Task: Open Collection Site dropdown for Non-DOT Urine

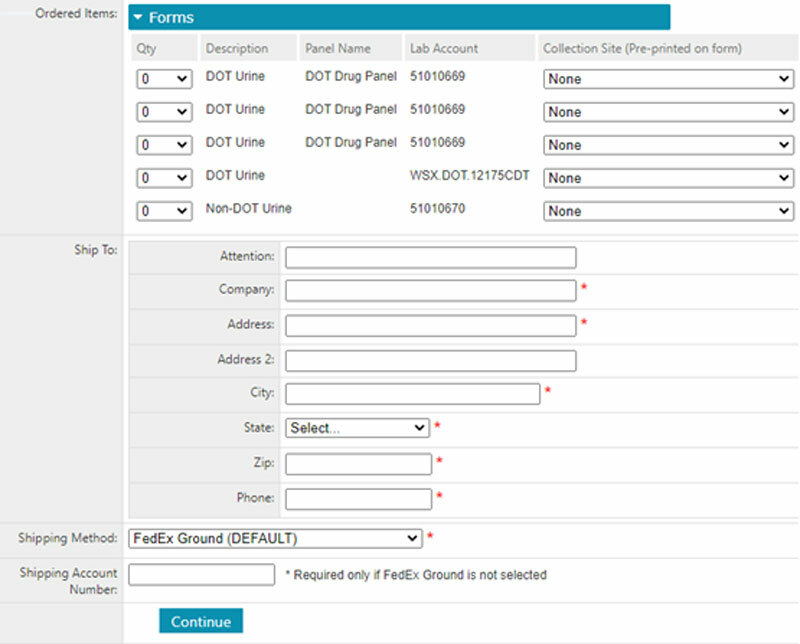Action: (x=668, y=211)
